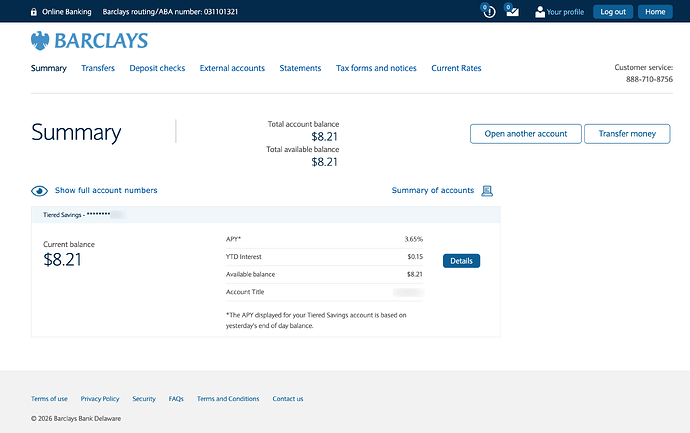Click the APY value 3.65%
Image resolution: width=690 pixels, height=433 pixels.
tap(414, 239)
